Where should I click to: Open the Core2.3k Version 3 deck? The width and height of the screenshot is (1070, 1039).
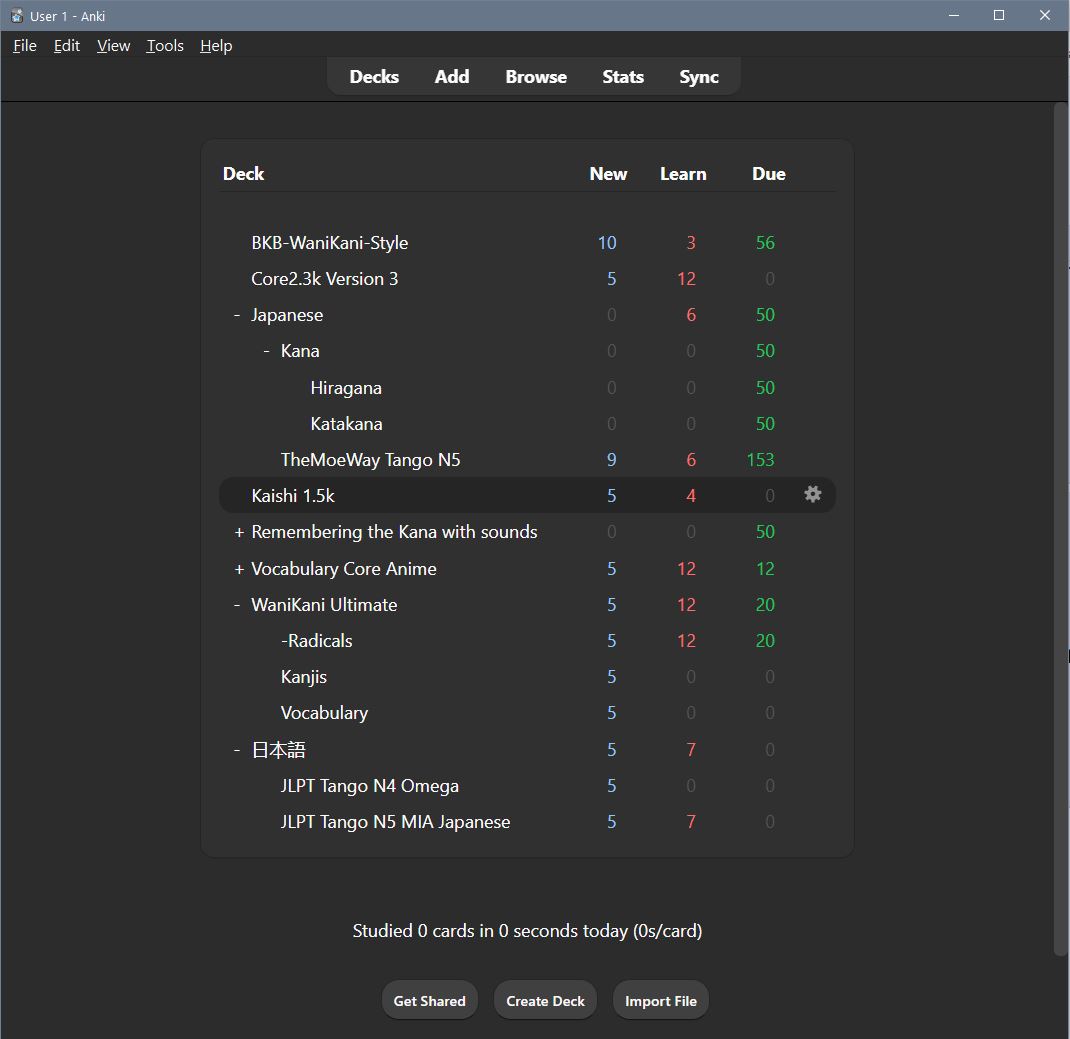(324, 279)
